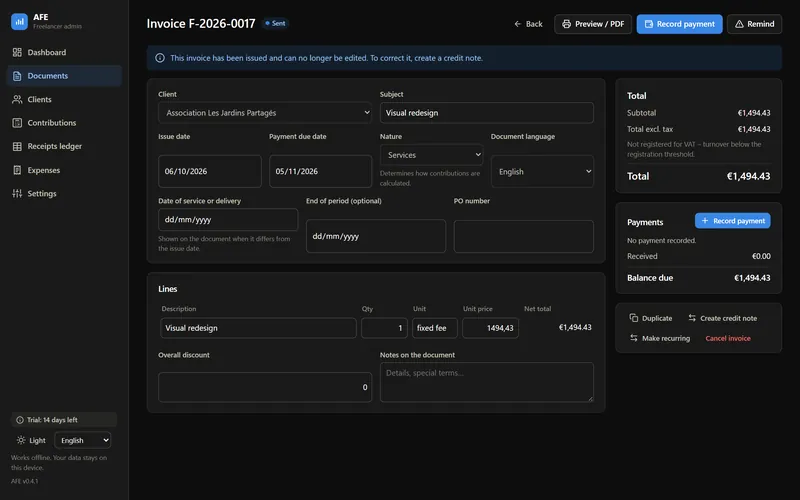Open Preview / PDF

pos(593,24)
